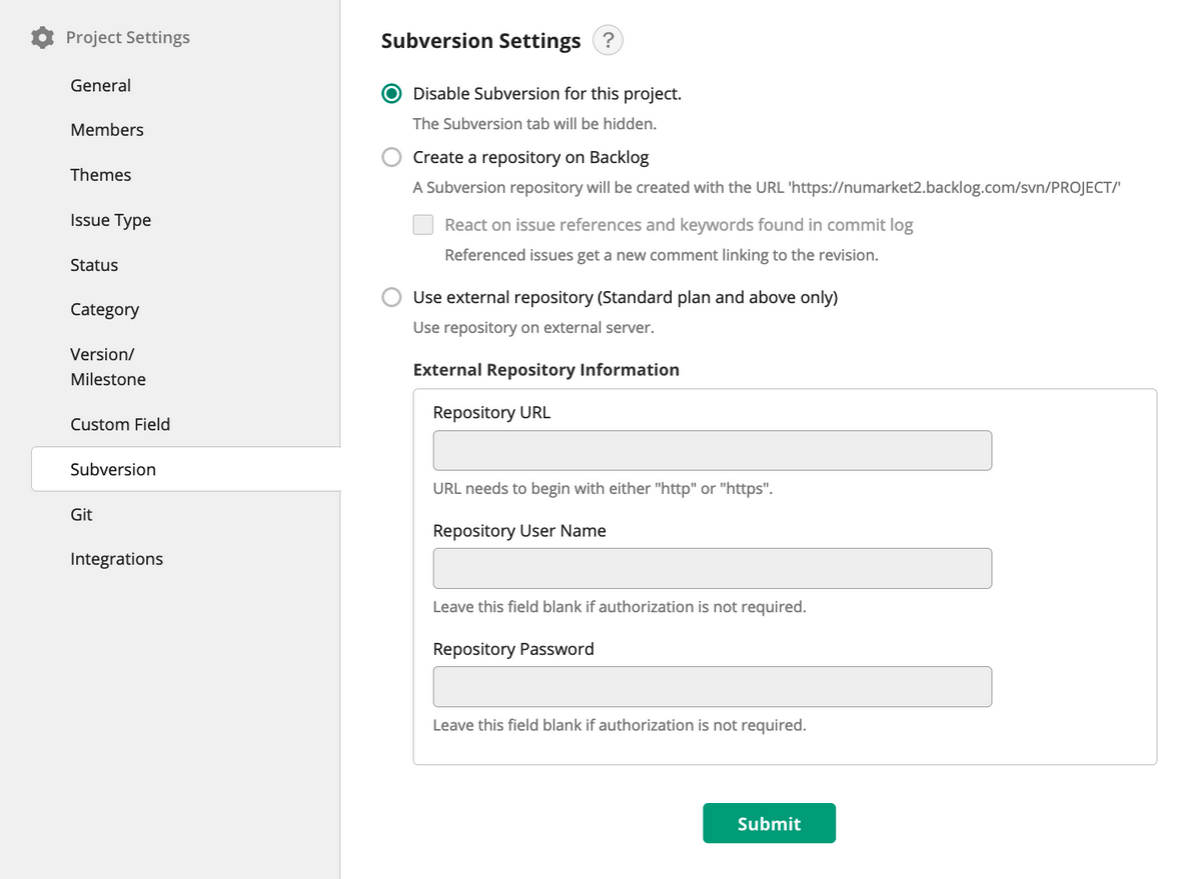1197x879 pixels.
Task: Open General project settings
Action: point(101,86)
